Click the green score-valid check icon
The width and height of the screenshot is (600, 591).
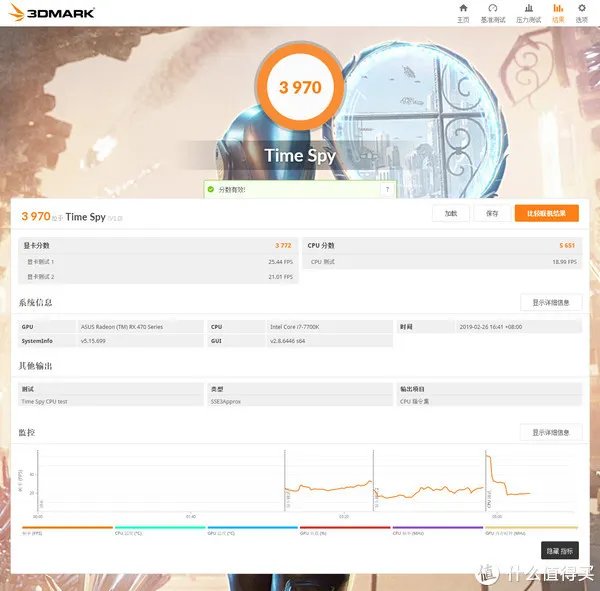[210, 189]
